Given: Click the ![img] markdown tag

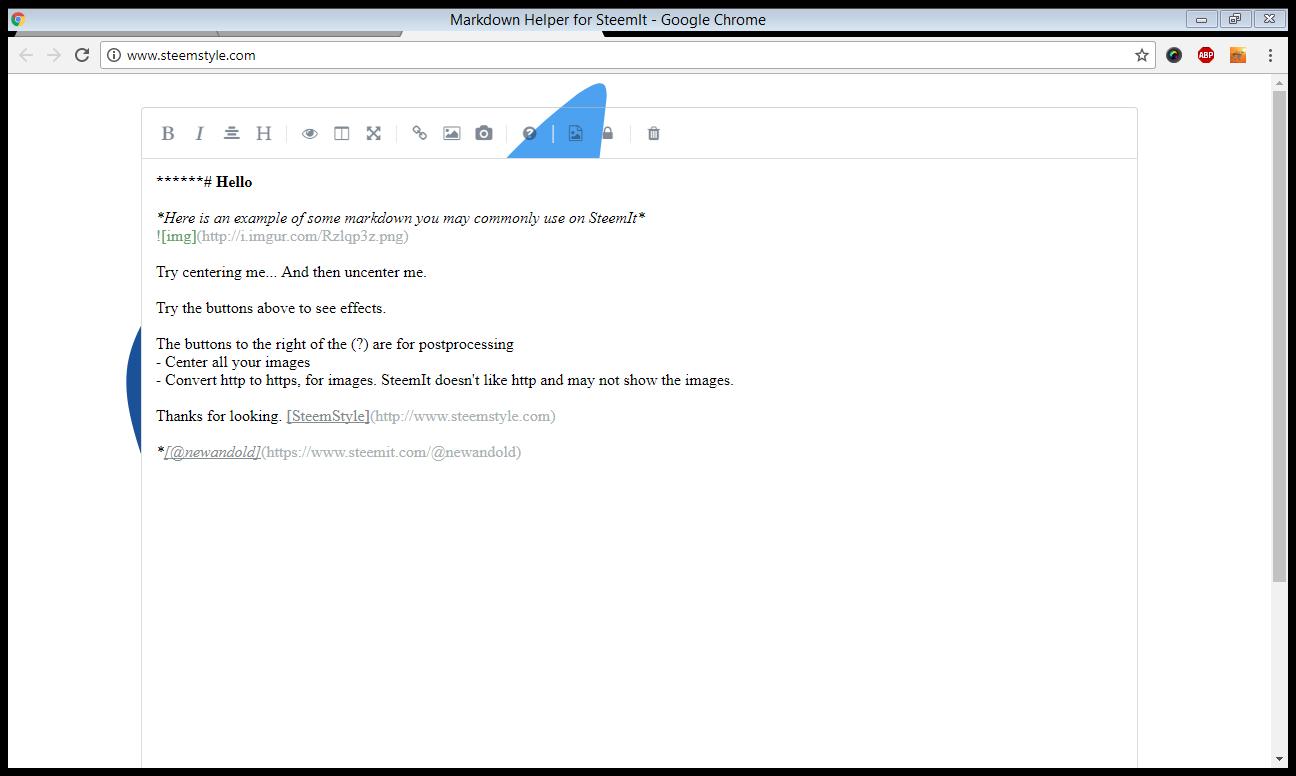Looking at the screenshot, I should coord(177,237).
